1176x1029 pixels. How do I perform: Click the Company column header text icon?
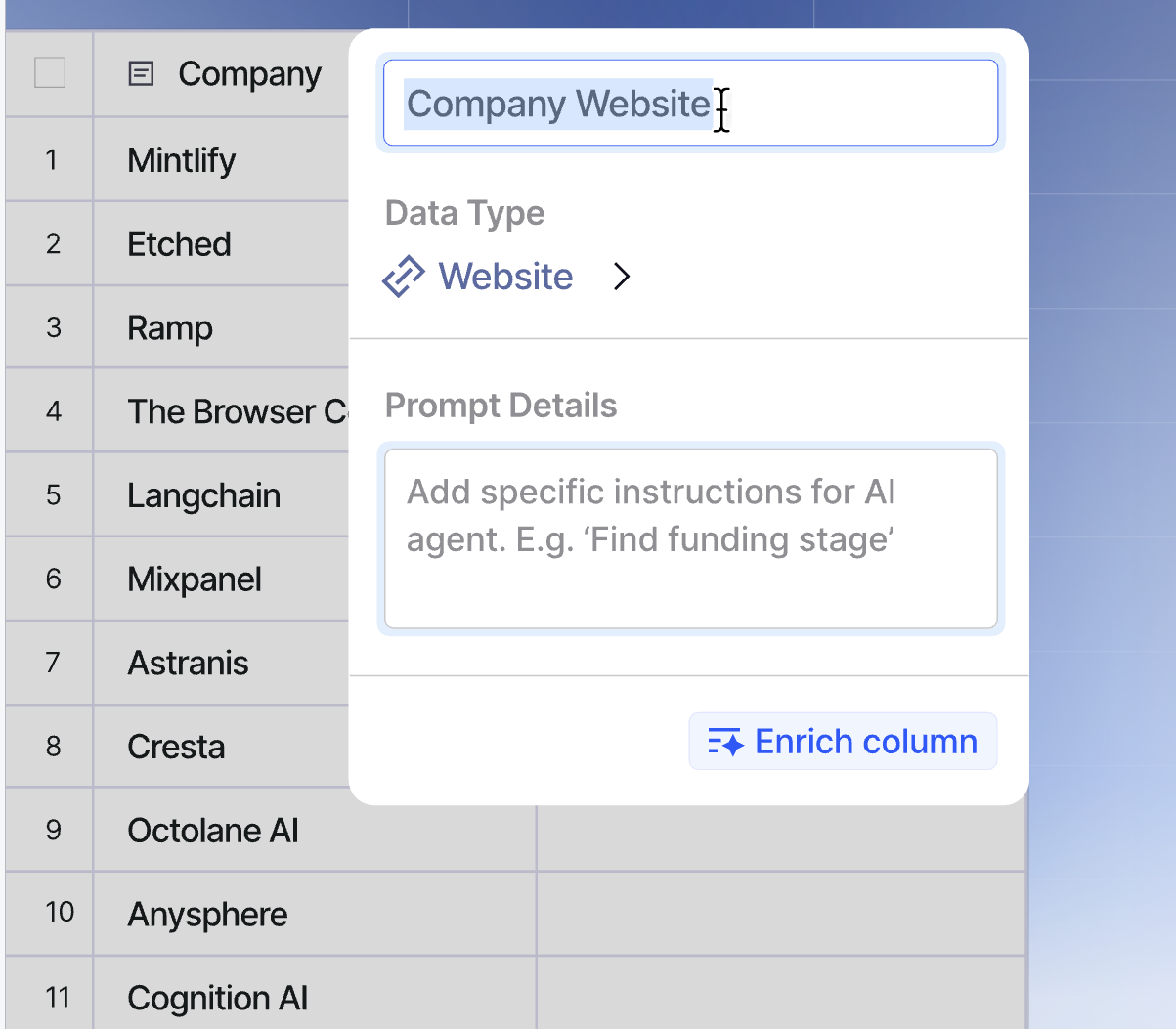(x=140, y=73)
